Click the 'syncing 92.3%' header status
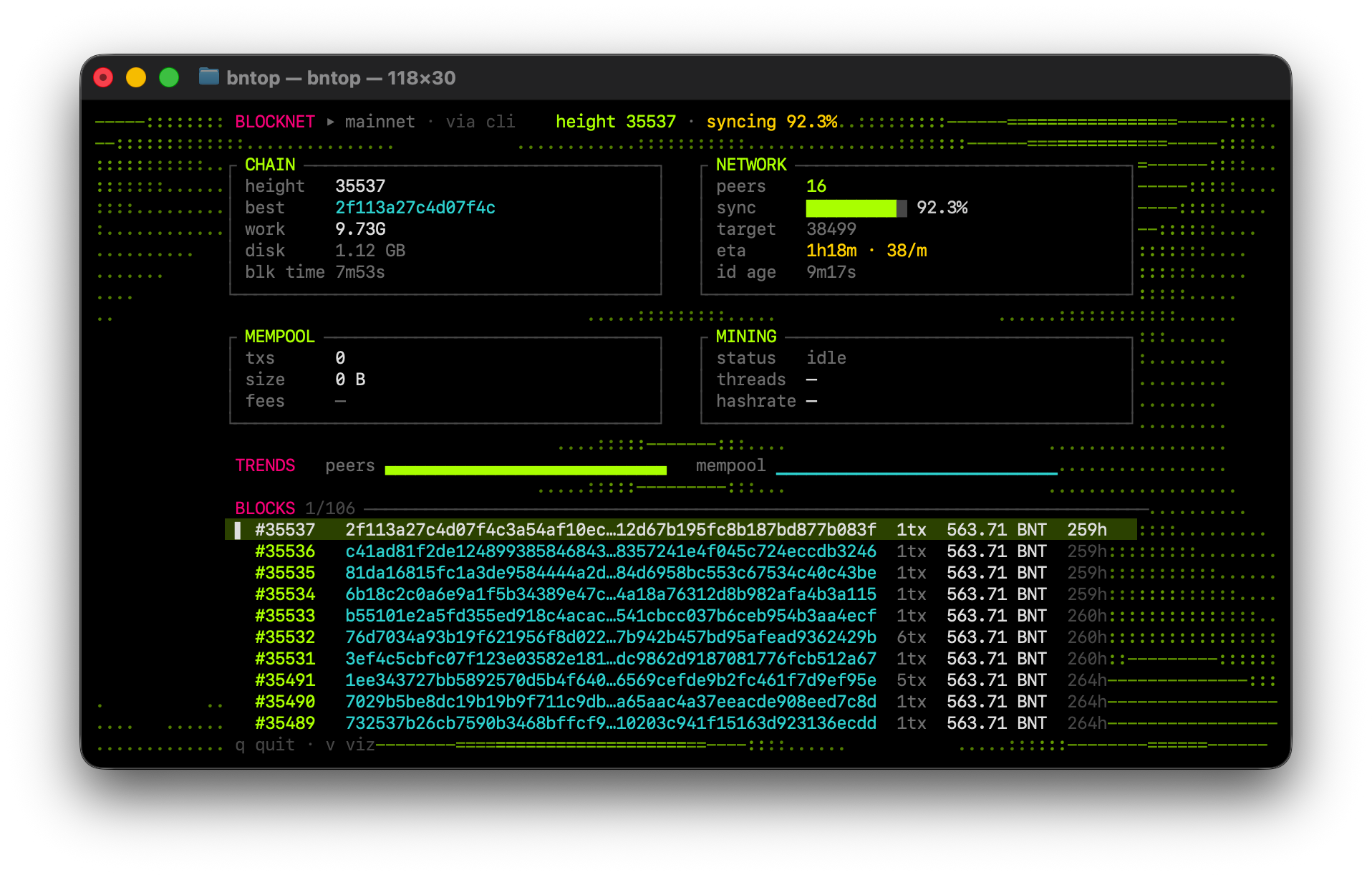Image resolution: width=1372 pixels, height=875 pixels. pos(772,122)
